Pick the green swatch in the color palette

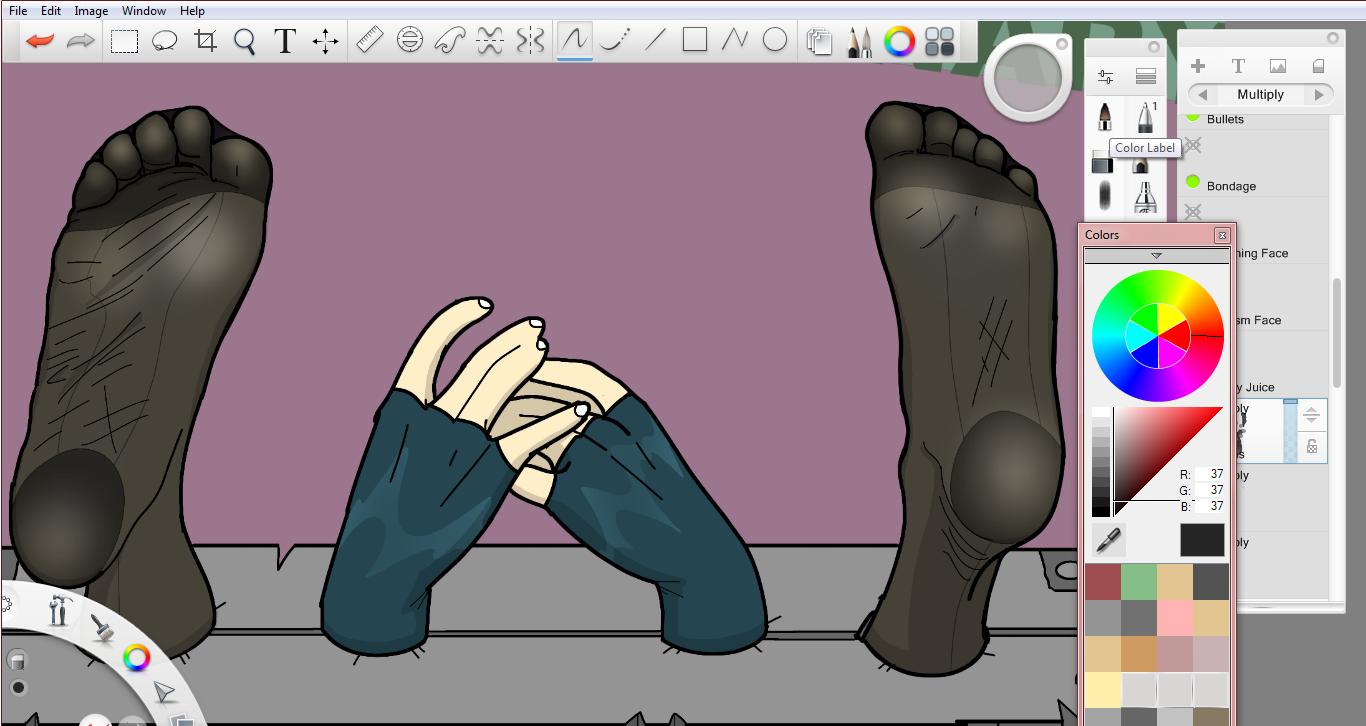pyautogui.click(x=1138, y=582)
